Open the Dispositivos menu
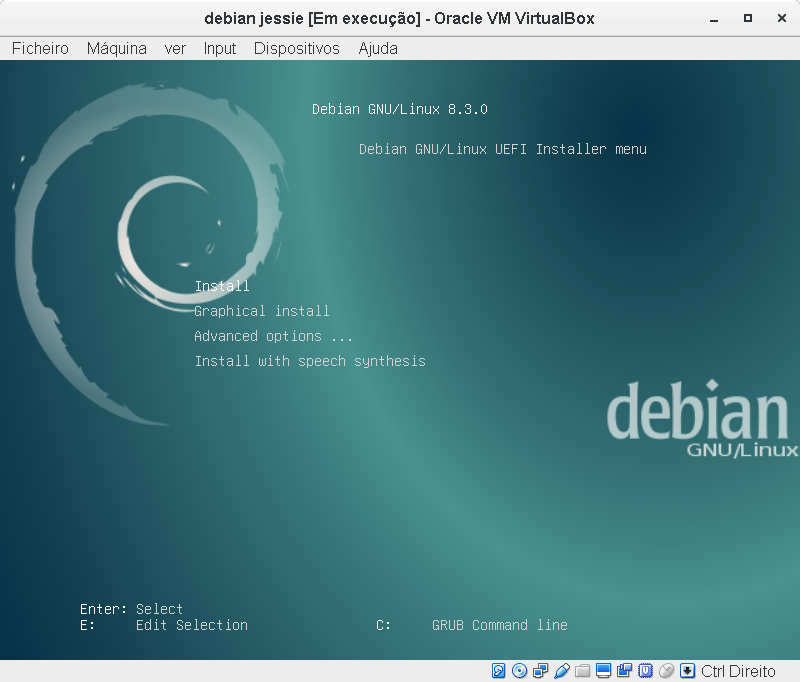The width and height of the screenshot is (800, 682). tap(296, 48)
